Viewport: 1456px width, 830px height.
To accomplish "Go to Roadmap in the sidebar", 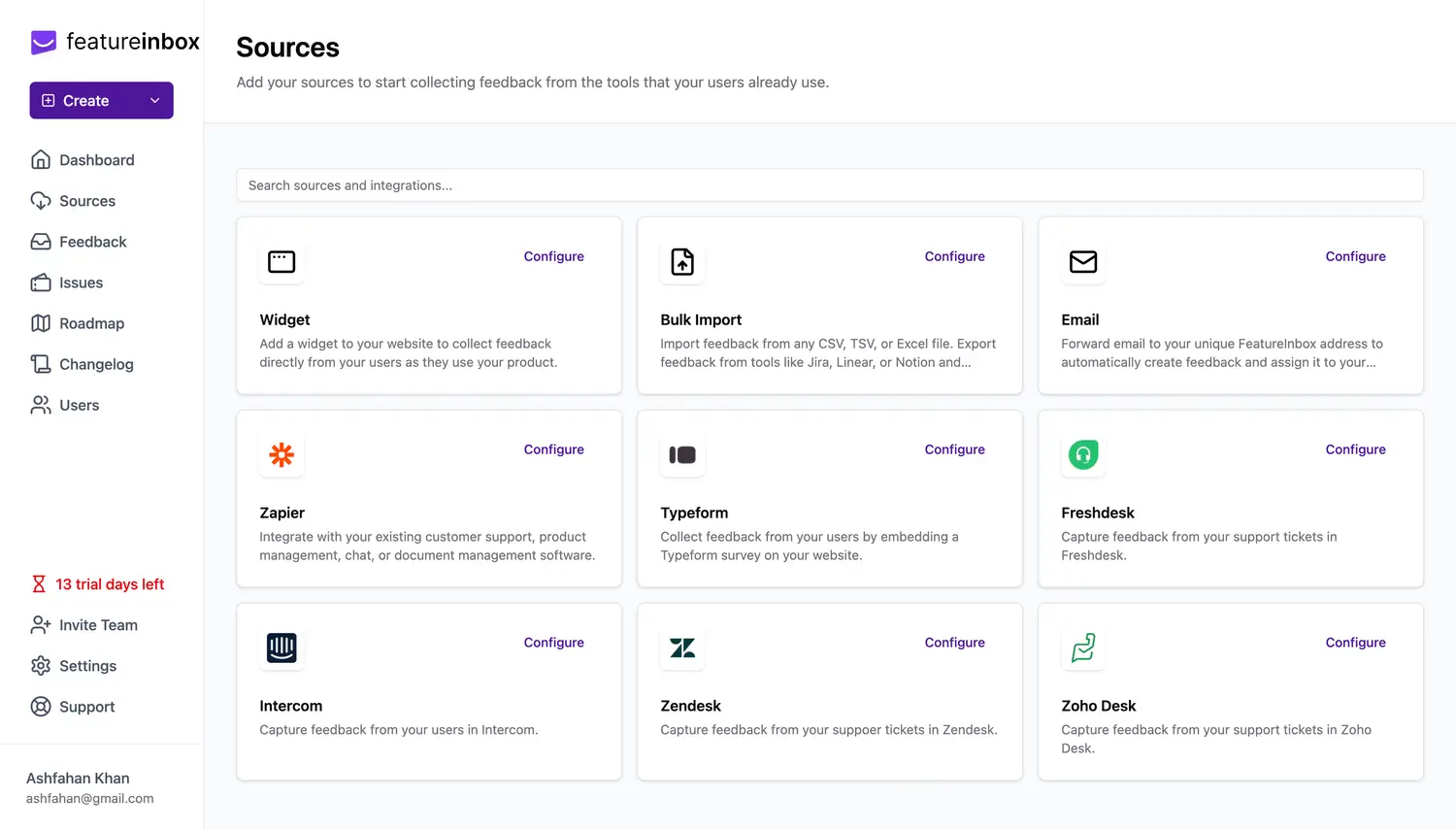I will point(91,323).
